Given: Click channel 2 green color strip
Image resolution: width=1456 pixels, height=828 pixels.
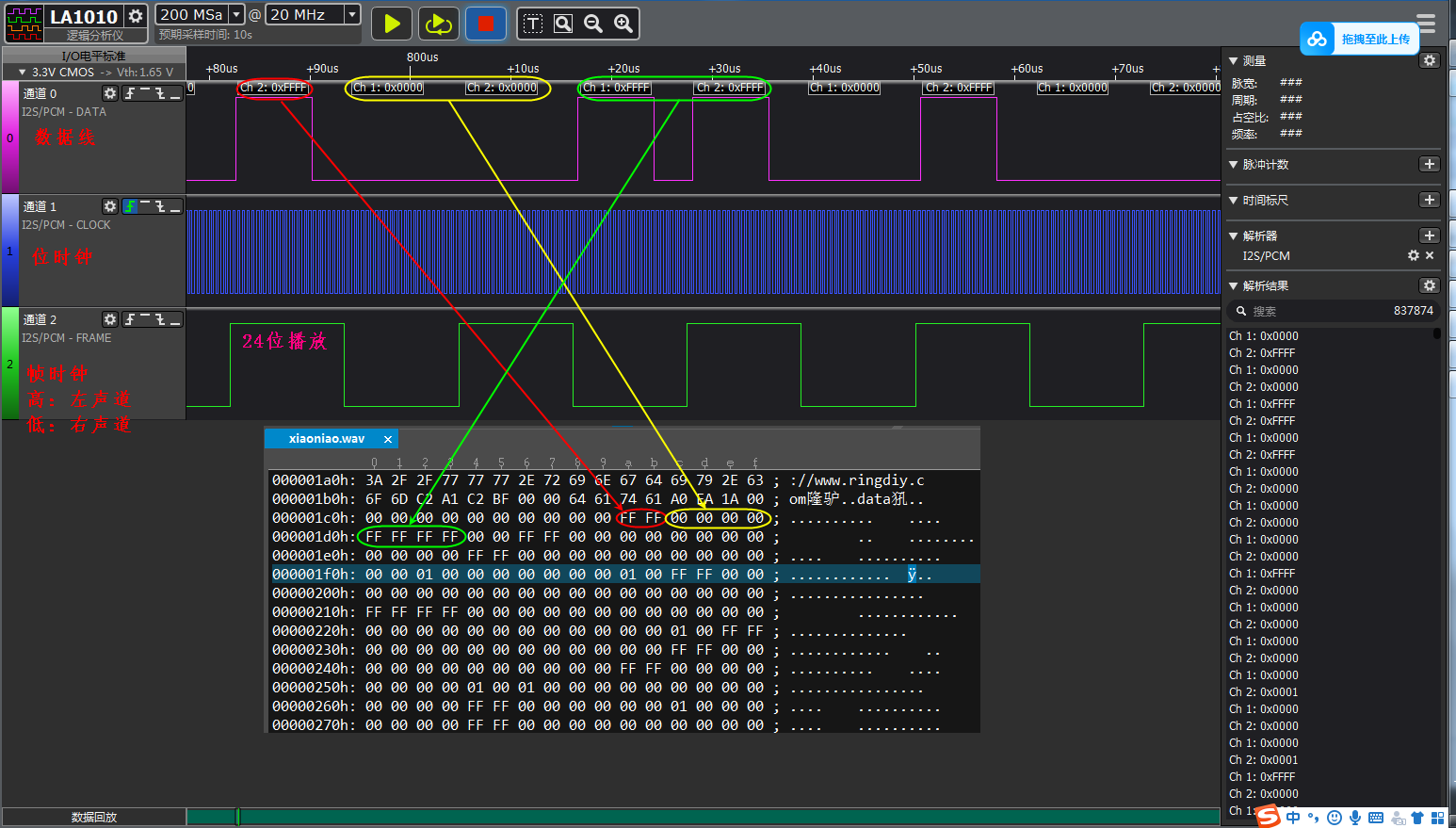Looking at the screenshot, I should click(x=9, y=363).
